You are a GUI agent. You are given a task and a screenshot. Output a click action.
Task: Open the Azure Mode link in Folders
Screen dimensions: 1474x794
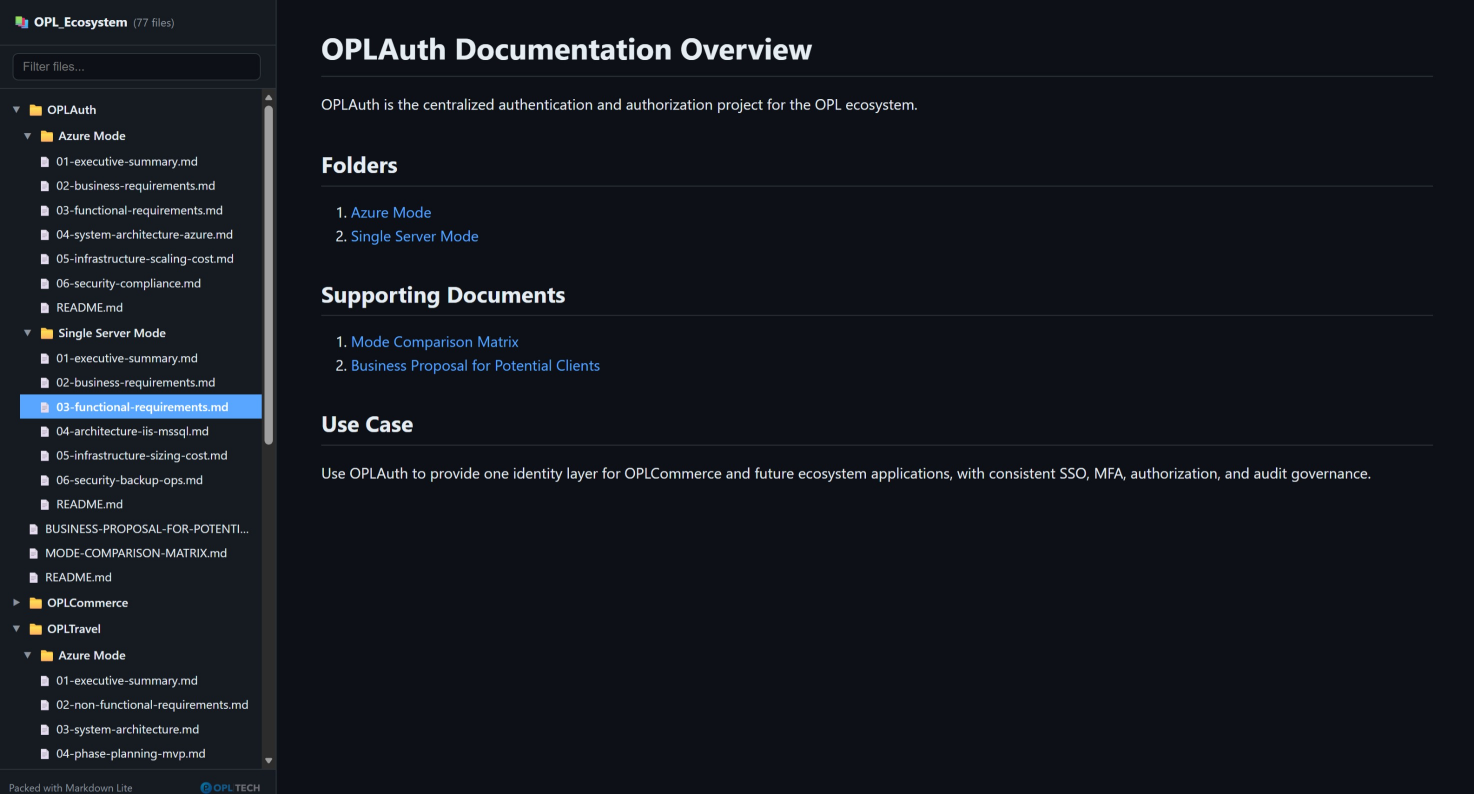click(391, 212)
